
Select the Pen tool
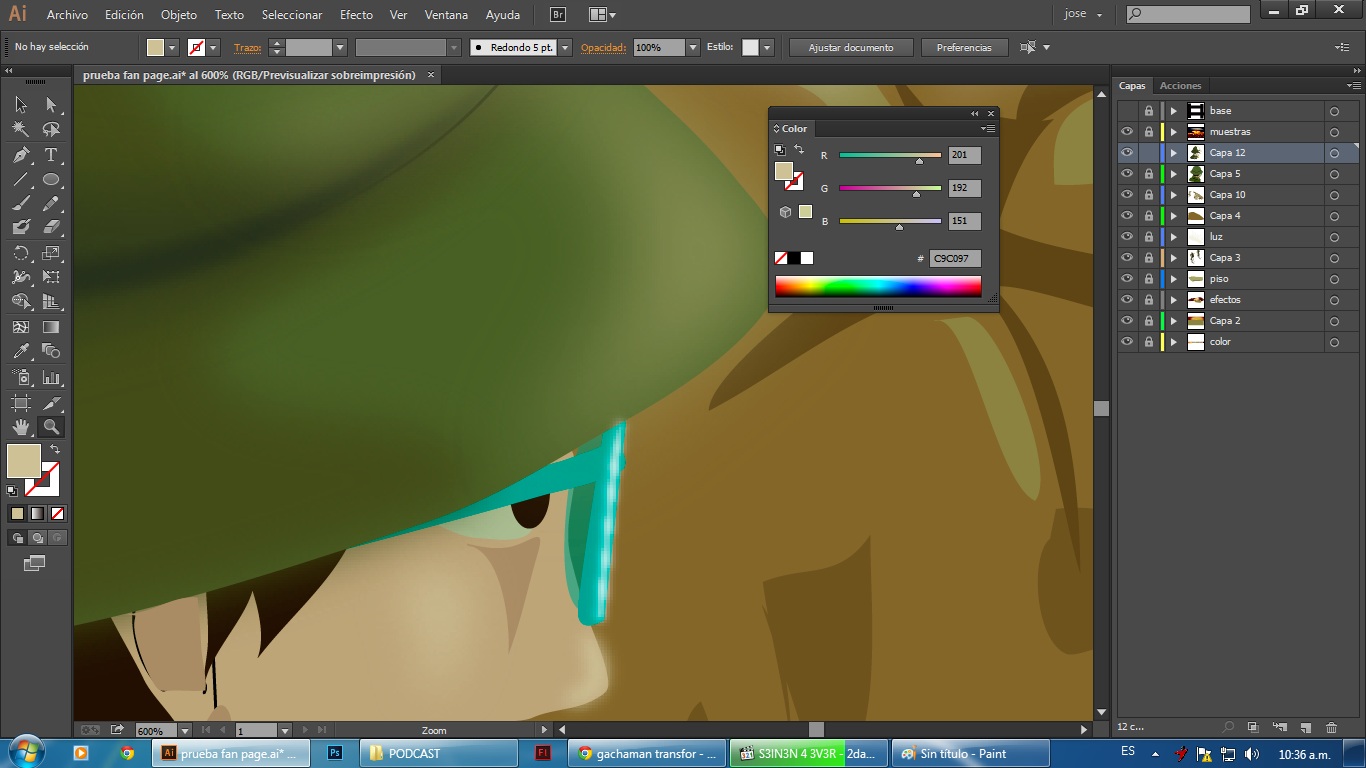21,155
